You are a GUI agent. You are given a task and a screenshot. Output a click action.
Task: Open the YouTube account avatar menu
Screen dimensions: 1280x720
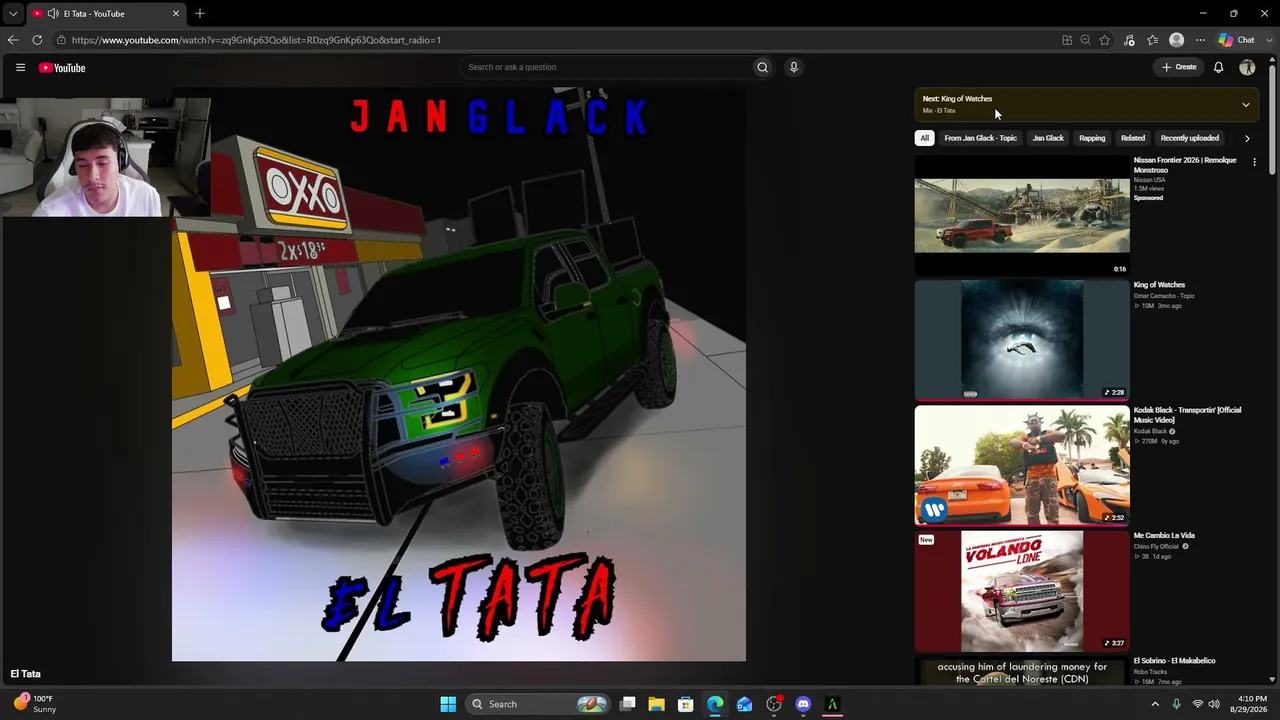click(1247, 67)
